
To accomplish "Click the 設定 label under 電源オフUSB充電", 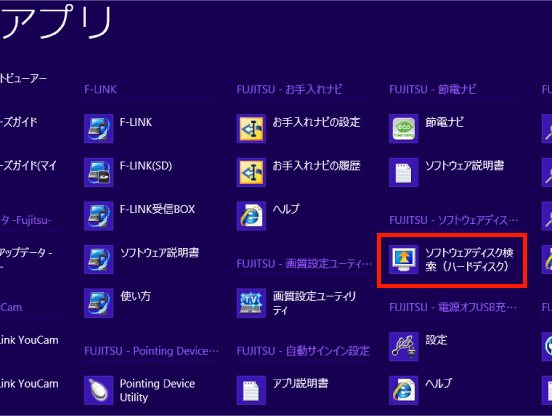I will click(436, 340).
